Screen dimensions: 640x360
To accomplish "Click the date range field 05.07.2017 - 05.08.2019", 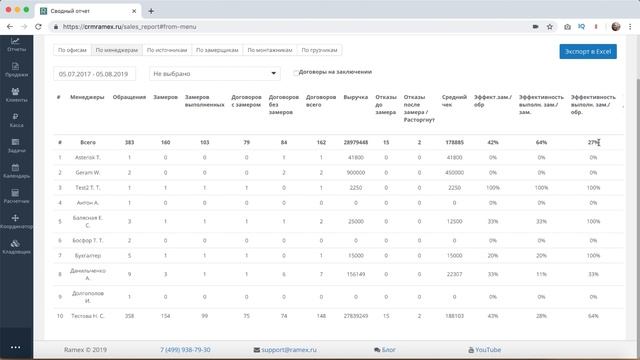I will pyautogui.click(x=94, y=74).
